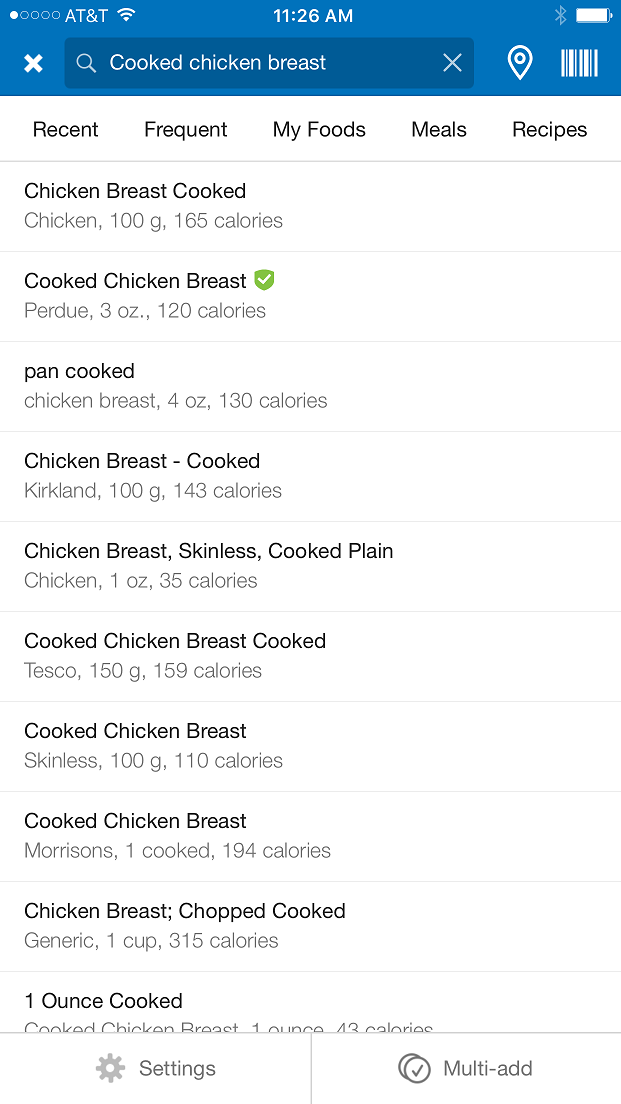
Task: Show the Meals tab
Action: (x=439, y=129)
